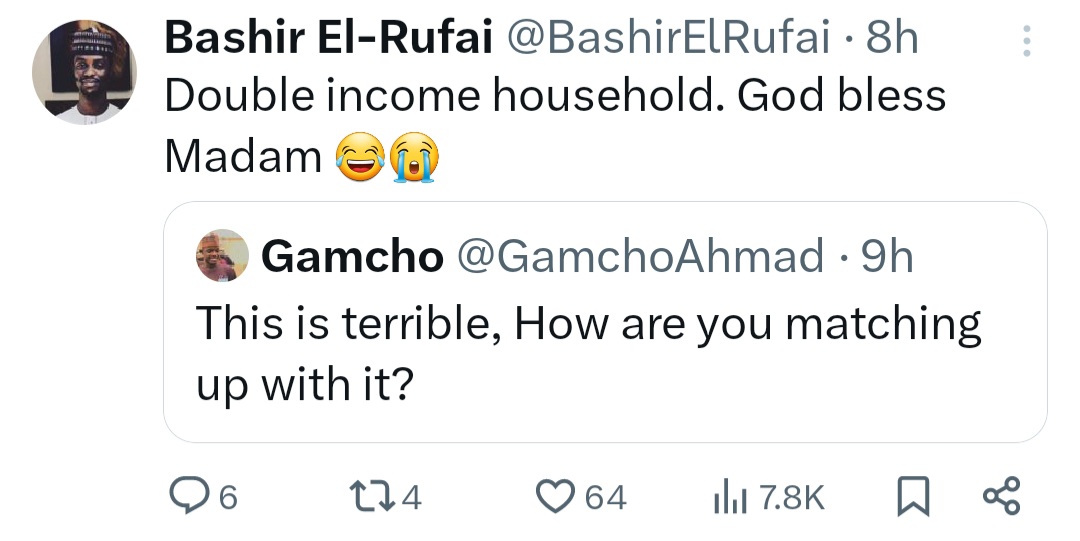The image size is (1080, 541).
Task: Click Gamcho's small avatar in quoted tweet
Action: tap(222, 256)
